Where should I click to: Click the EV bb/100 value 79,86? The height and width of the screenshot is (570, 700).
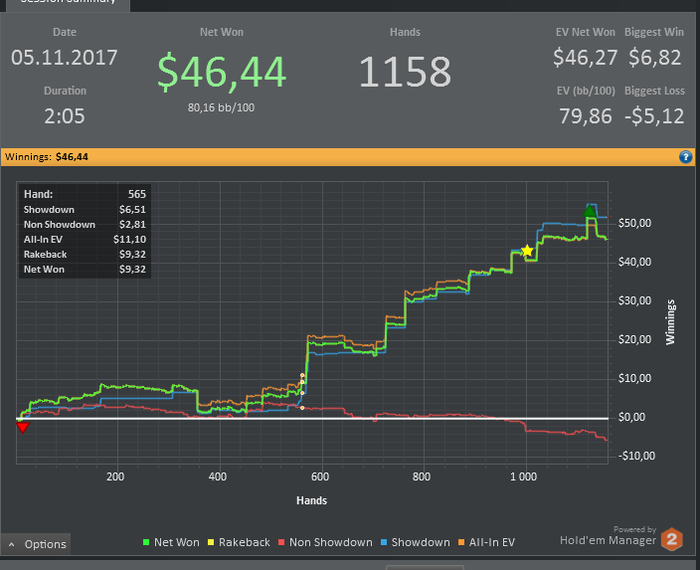pos(585,116)
